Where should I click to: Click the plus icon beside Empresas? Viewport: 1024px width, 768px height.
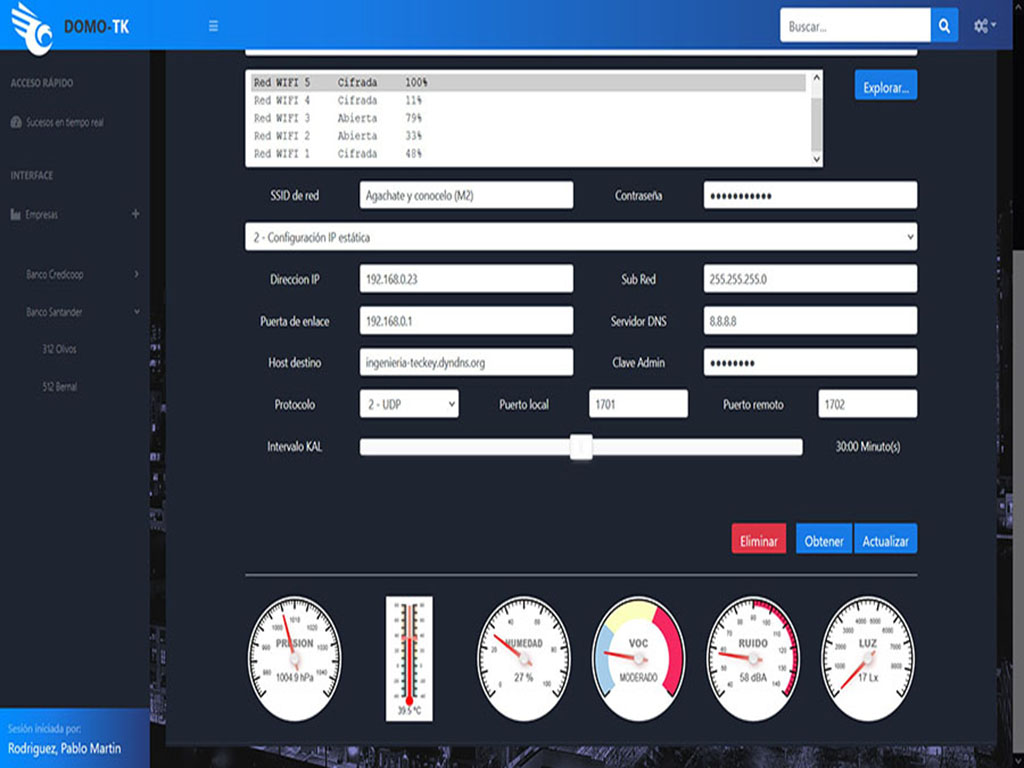[135, 214]
